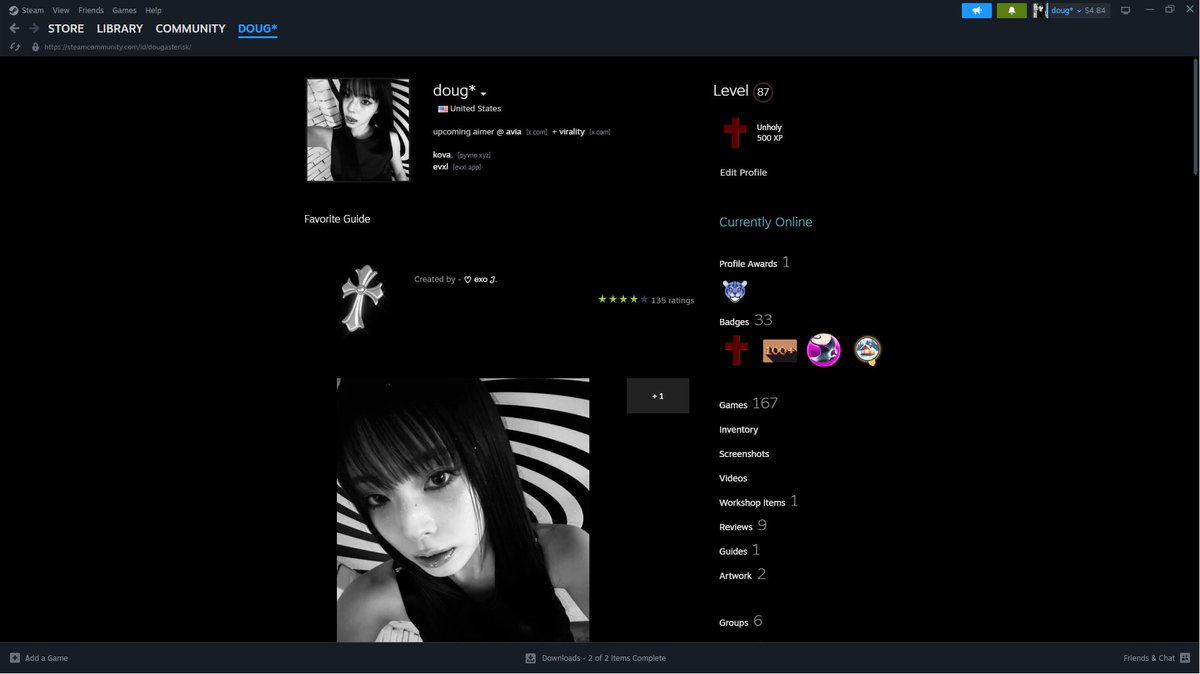The width and height of the screenshot is (1200, 674).
Task: Click the profile avatar picture
Action: click(358, 130)
